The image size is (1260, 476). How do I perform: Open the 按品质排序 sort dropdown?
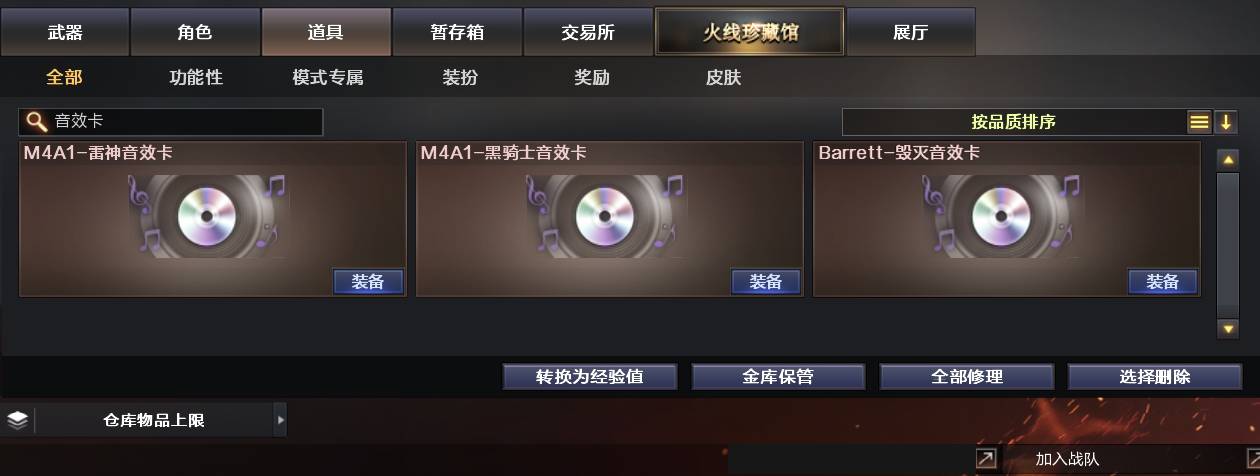click(x=1013, y=122)
